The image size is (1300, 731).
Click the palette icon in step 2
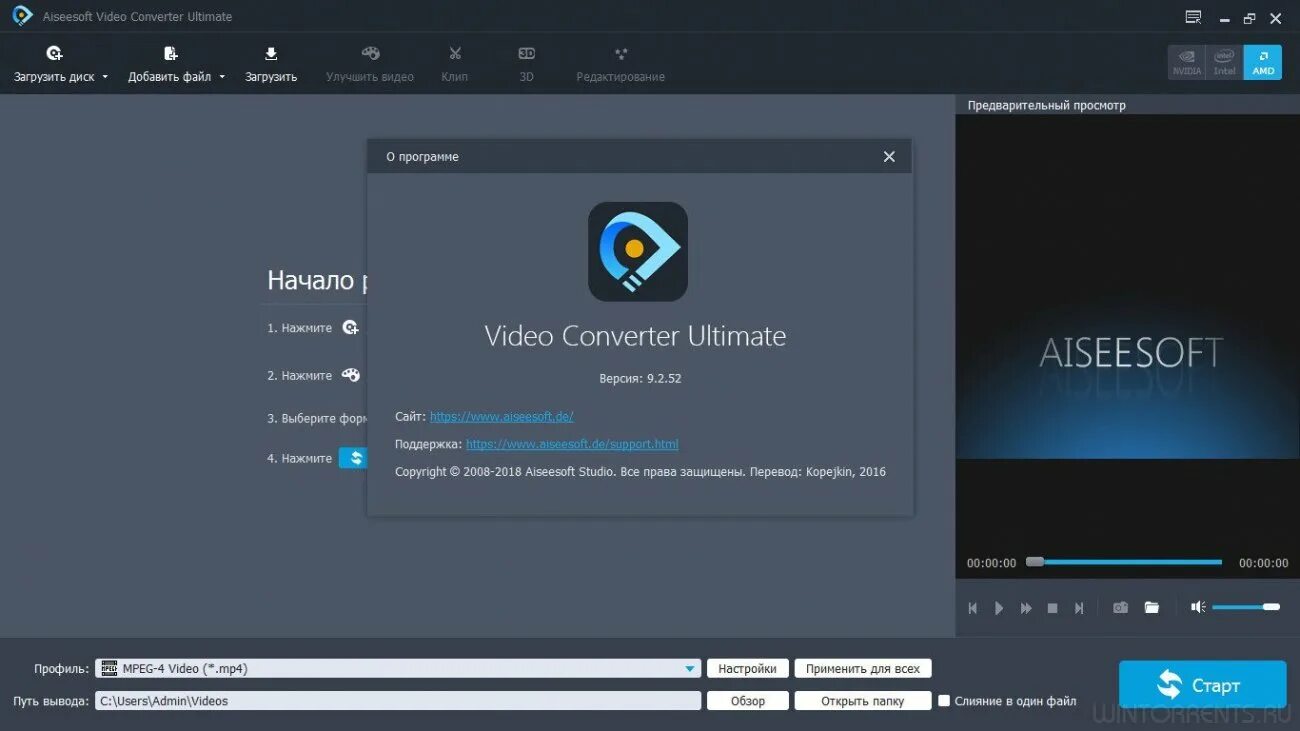coord(350,375)
